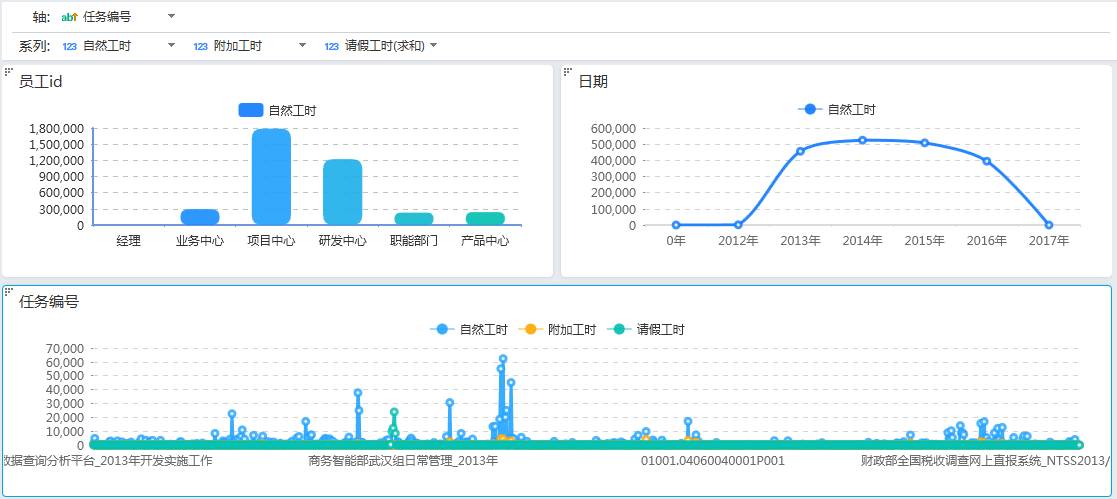Image resolution: width=1117 pixels, height=499 pixels.
Task: Click the 2014年 x-axis label
Action: click(862, 241)
